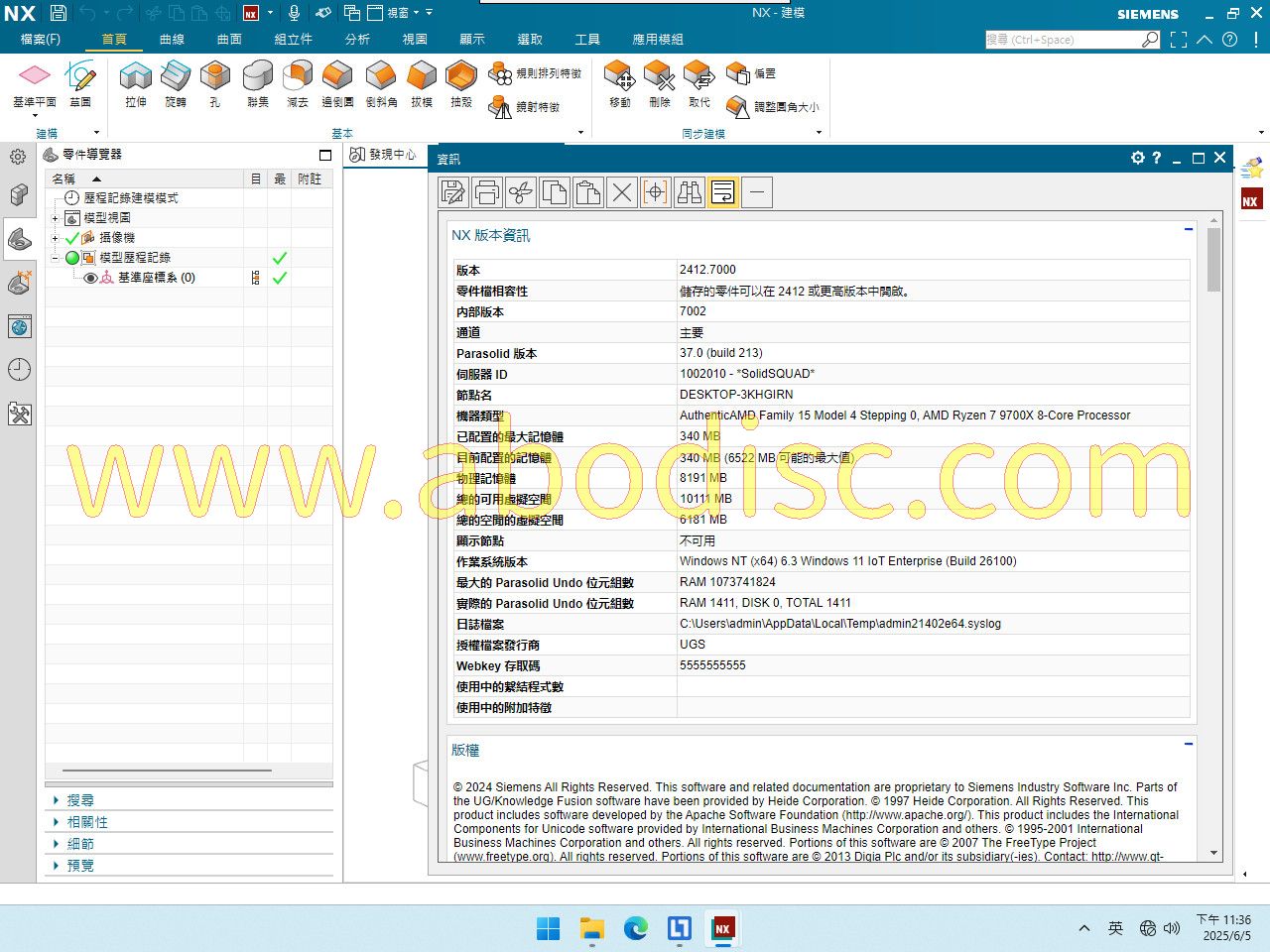
Task: Expand the 攝像機 tree node
Action: coord(56,238)
